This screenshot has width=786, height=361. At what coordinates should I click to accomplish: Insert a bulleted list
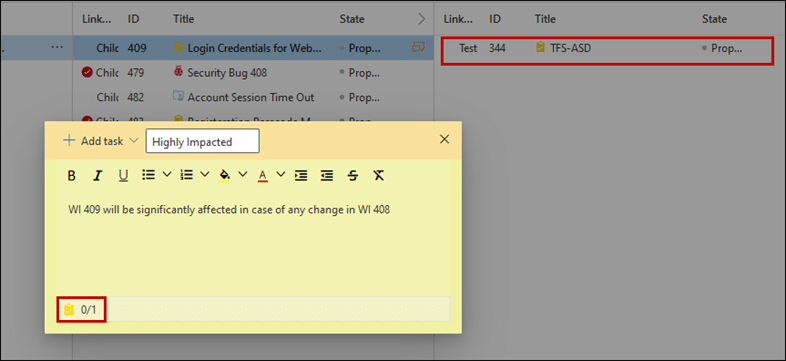click(148, 175)
